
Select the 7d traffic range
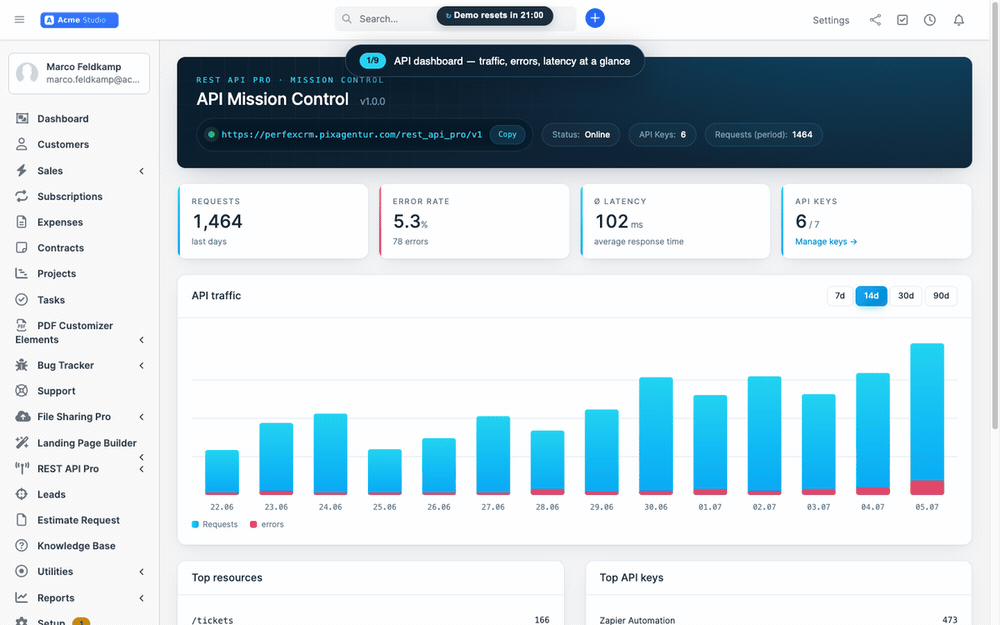(x=840, y=296)
